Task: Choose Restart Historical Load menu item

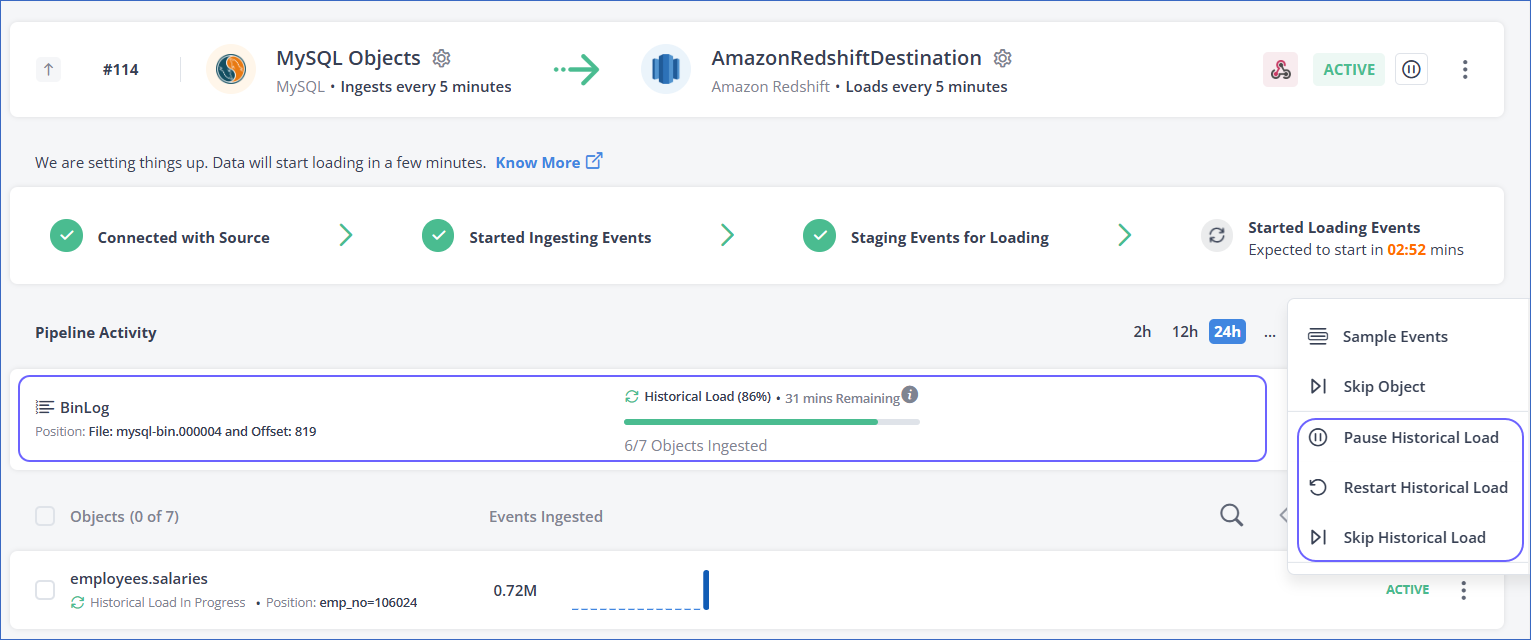Action: click(x=1410, y=487)
